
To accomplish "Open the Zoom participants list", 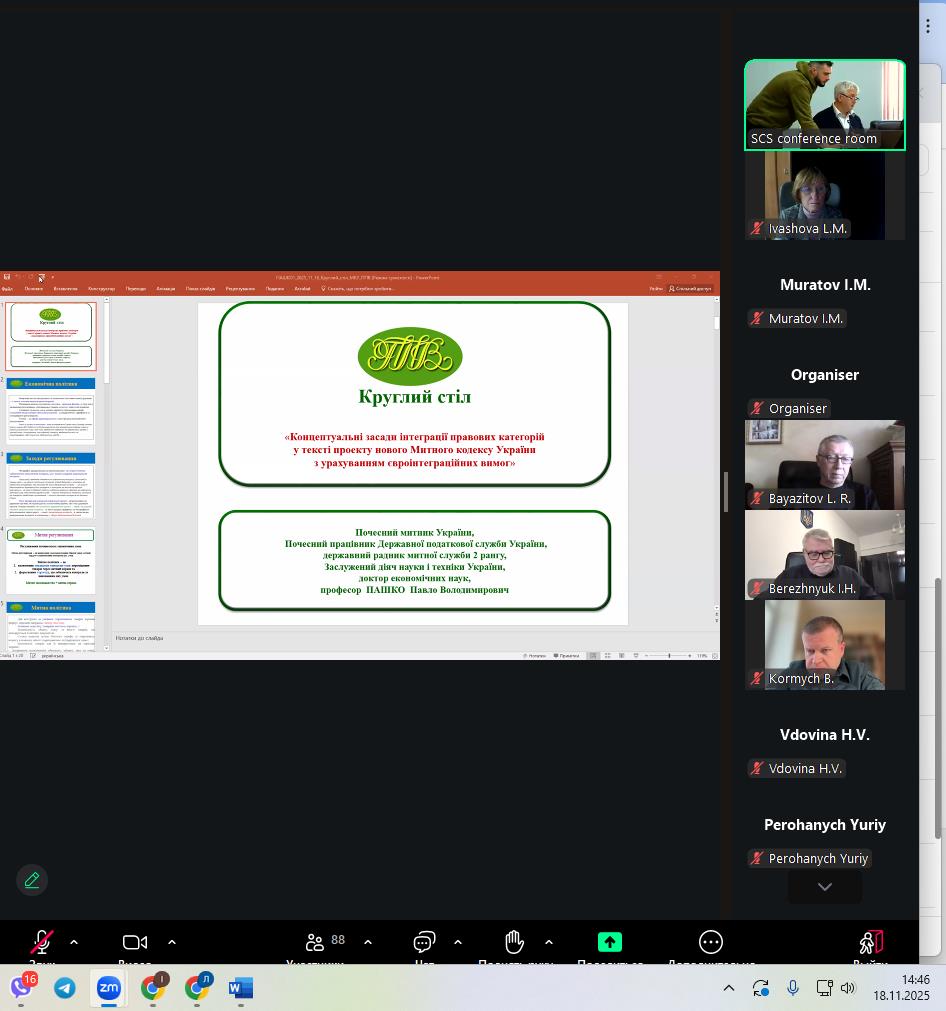I will pos(316,943).
